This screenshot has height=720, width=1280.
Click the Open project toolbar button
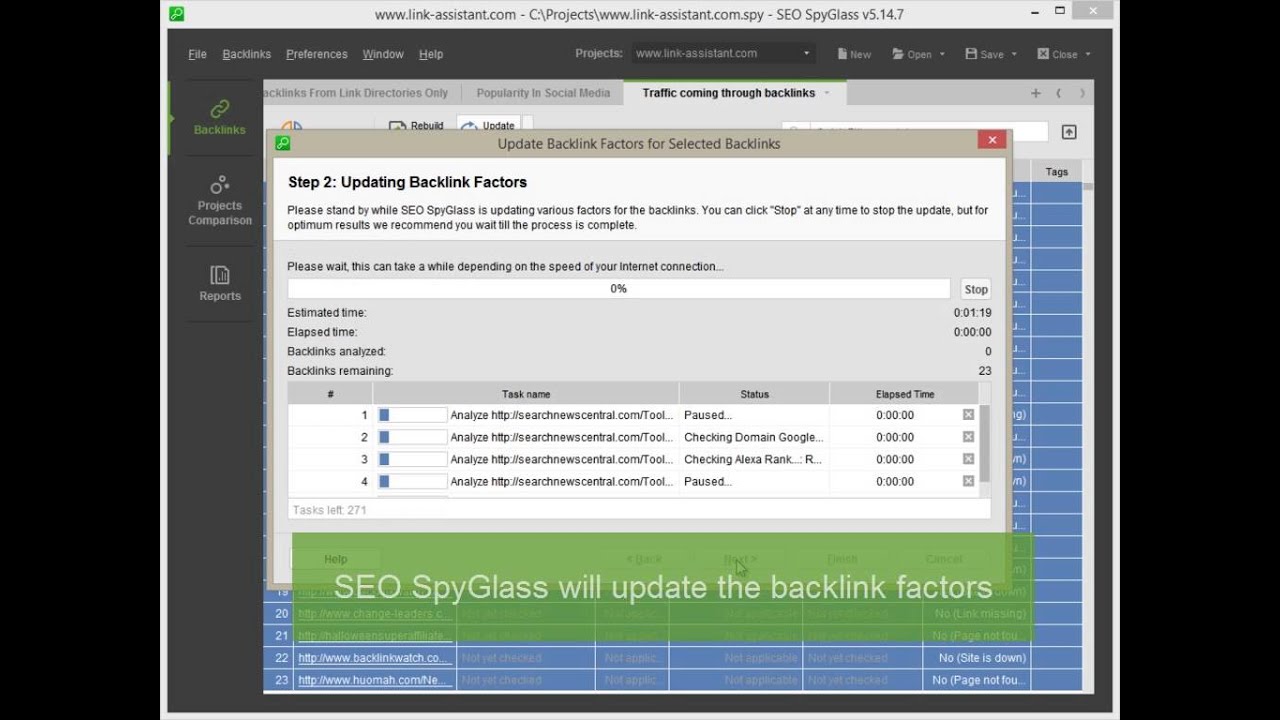pyautogui.click(x=912, y=54)
